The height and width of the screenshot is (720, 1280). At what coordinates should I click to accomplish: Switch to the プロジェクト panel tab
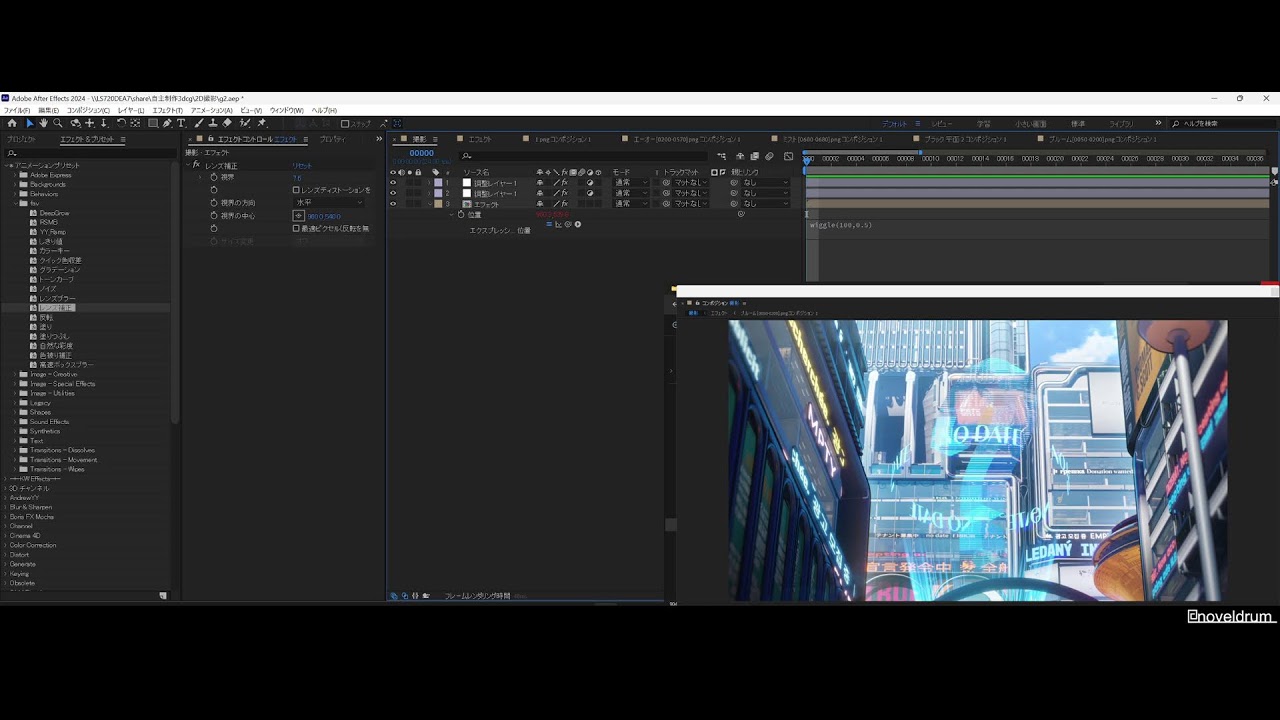point(21,139)
